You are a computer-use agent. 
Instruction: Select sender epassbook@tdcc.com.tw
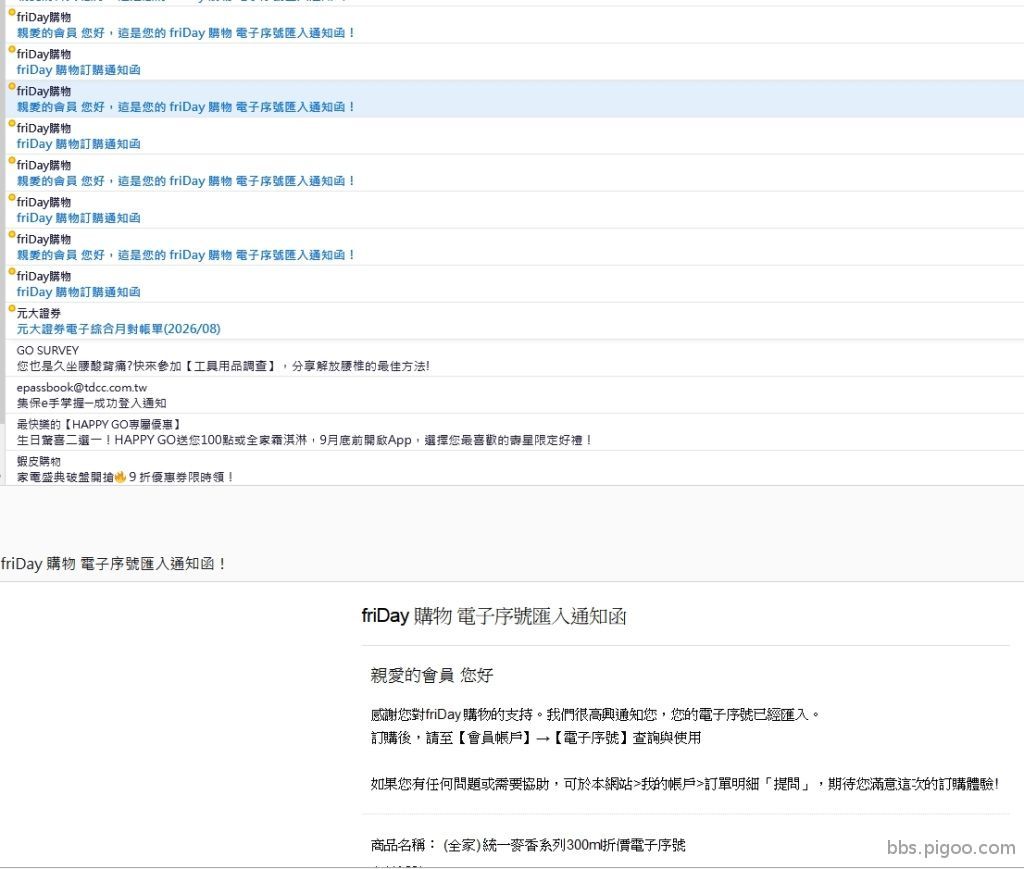click(82, 388)
